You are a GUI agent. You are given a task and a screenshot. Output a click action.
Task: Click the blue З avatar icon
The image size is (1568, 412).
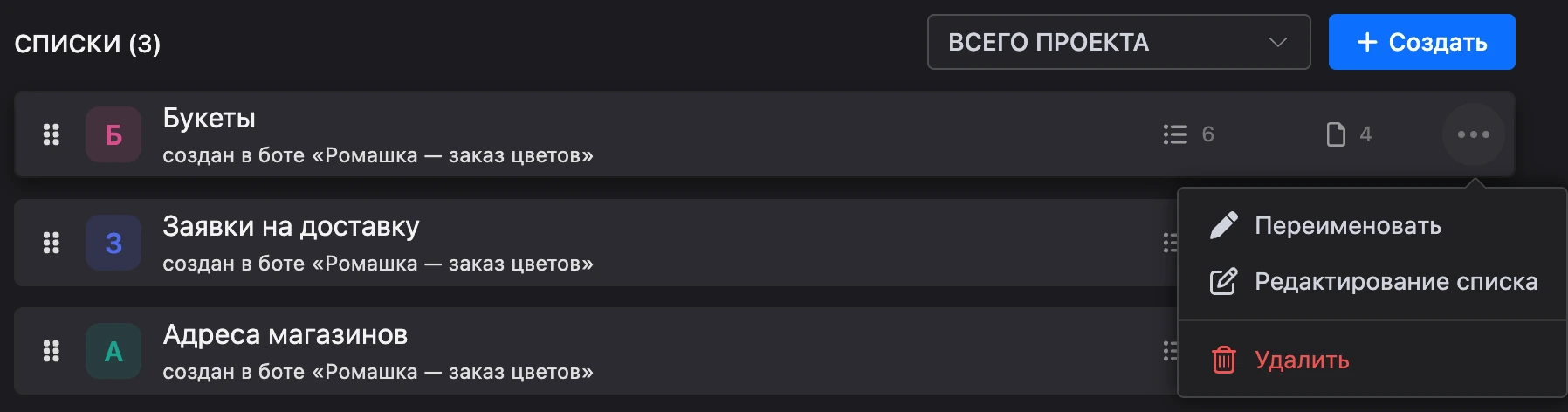point(113,243)
